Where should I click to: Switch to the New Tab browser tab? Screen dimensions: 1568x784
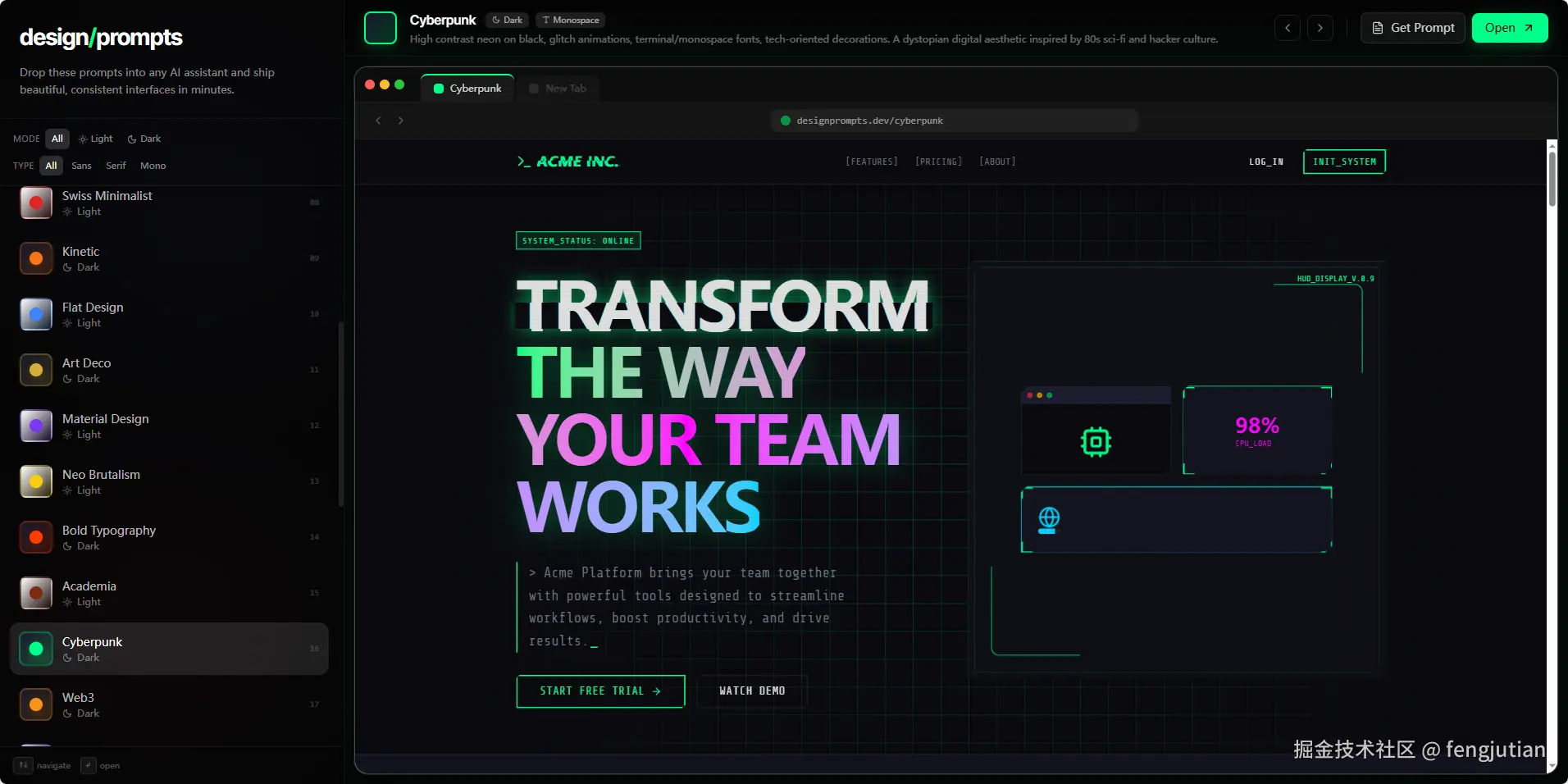point(558,89)
